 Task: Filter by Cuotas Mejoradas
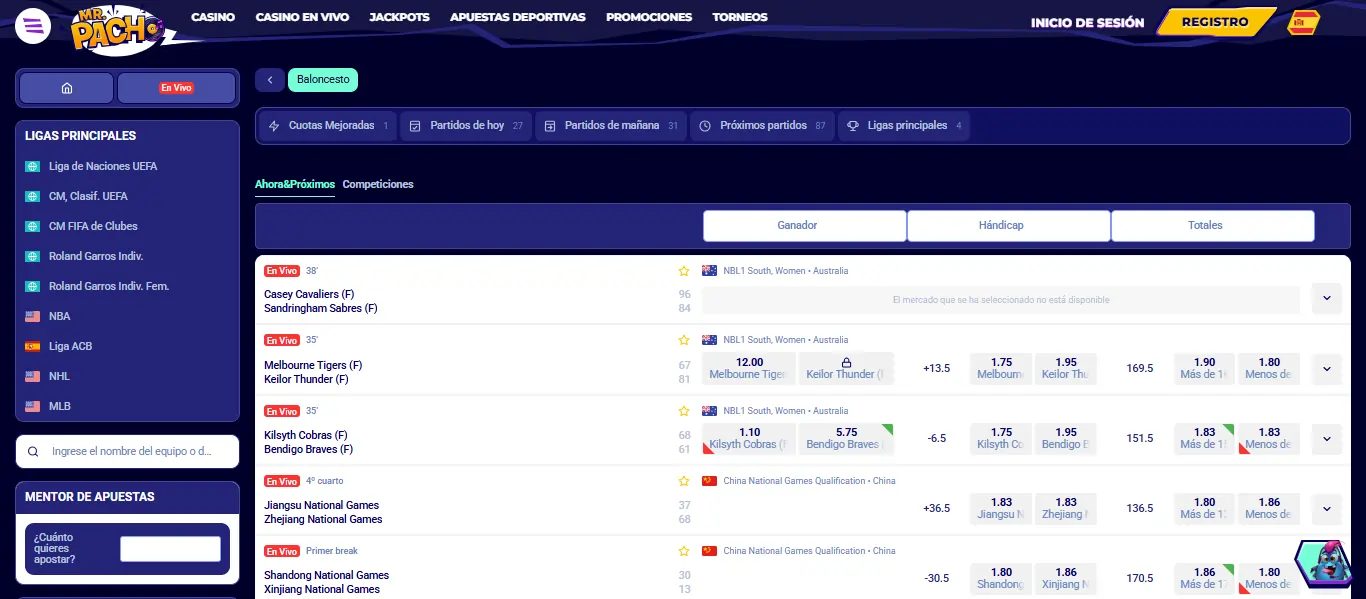coord(327,126)
